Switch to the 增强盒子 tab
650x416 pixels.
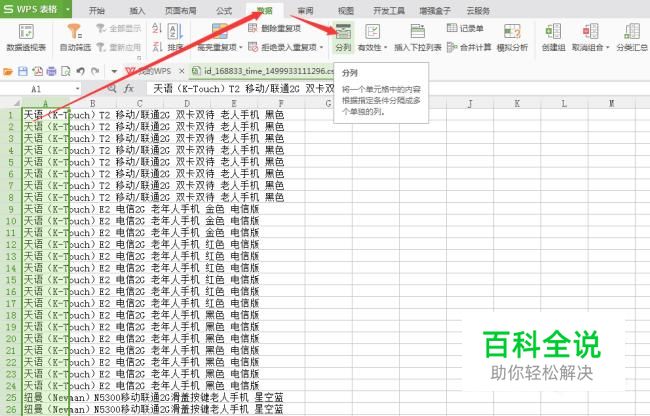(x=435, y=10)
